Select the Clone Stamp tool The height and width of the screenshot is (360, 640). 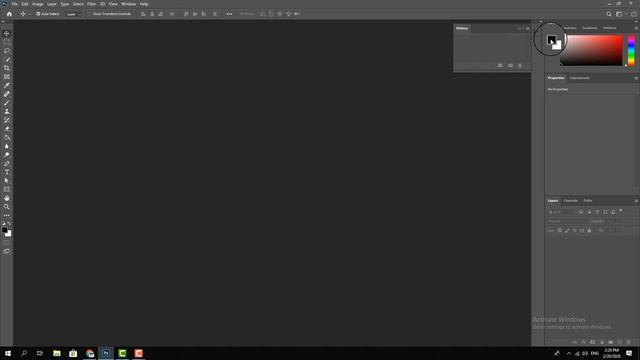(7, 111)
